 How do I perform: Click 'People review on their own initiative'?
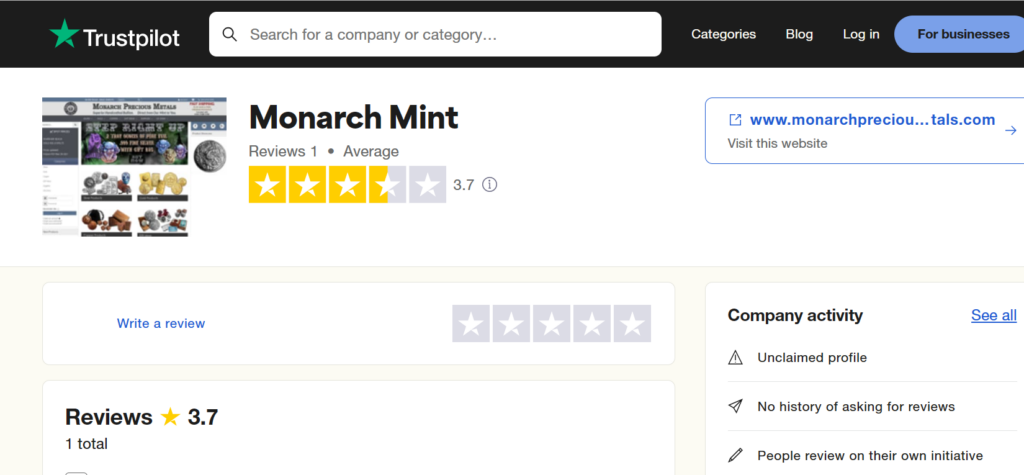[x=870, y=455]
